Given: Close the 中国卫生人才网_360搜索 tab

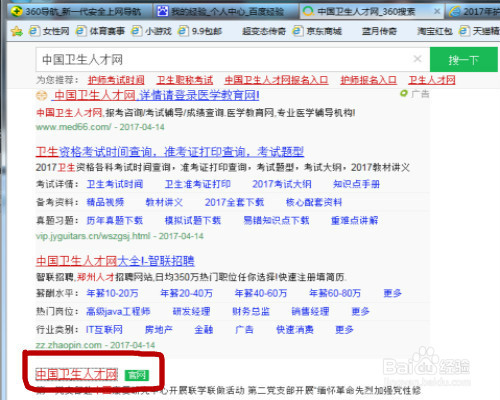Looking at the screenshot, I should [437, 12].
